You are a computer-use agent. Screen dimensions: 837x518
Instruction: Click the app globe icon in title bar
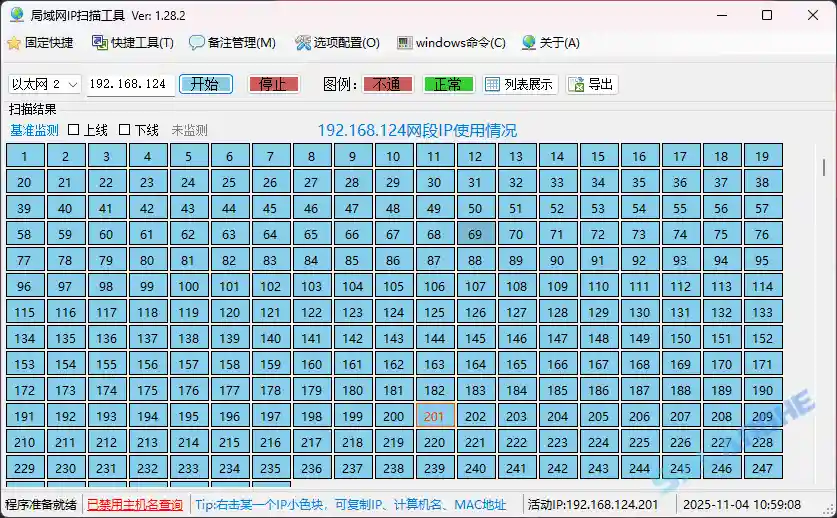click(17, 15)
